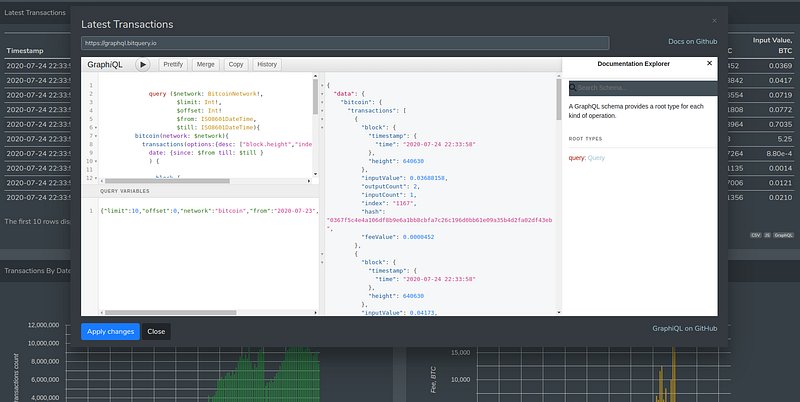Fold the "data" object in the results pane
This screenshot has height=402, width=800.
(x=322, y=93)
